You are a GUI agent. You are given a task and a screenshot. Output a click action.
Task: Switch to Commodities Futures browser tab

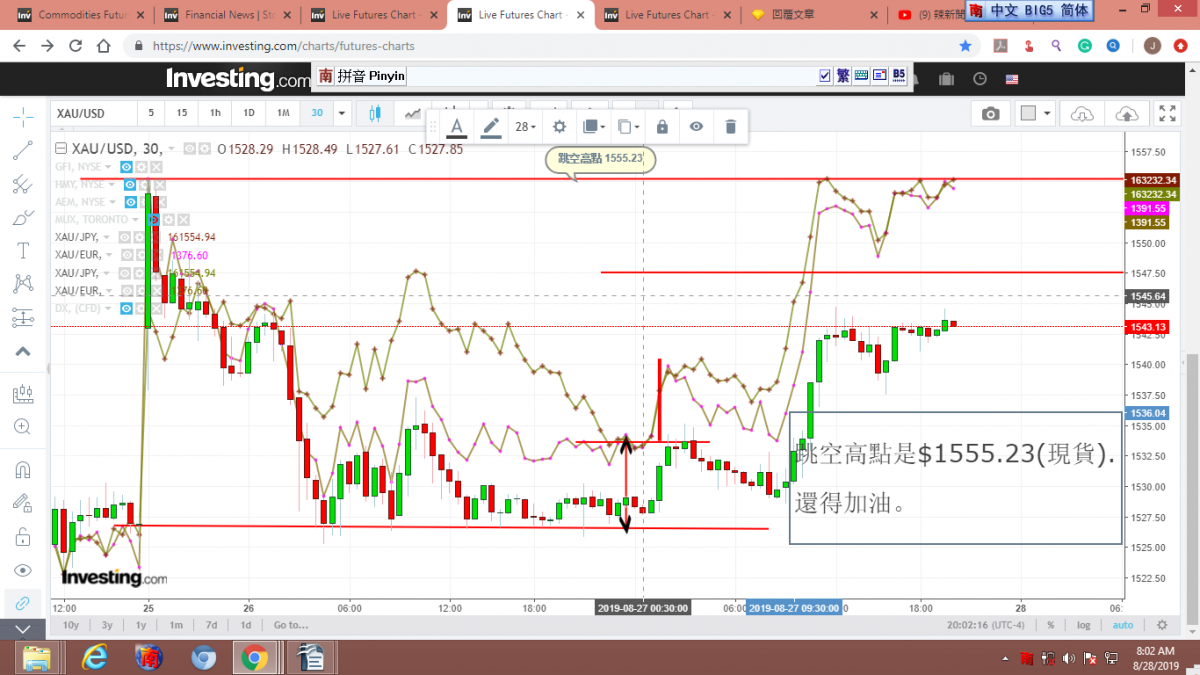(80, 15)
